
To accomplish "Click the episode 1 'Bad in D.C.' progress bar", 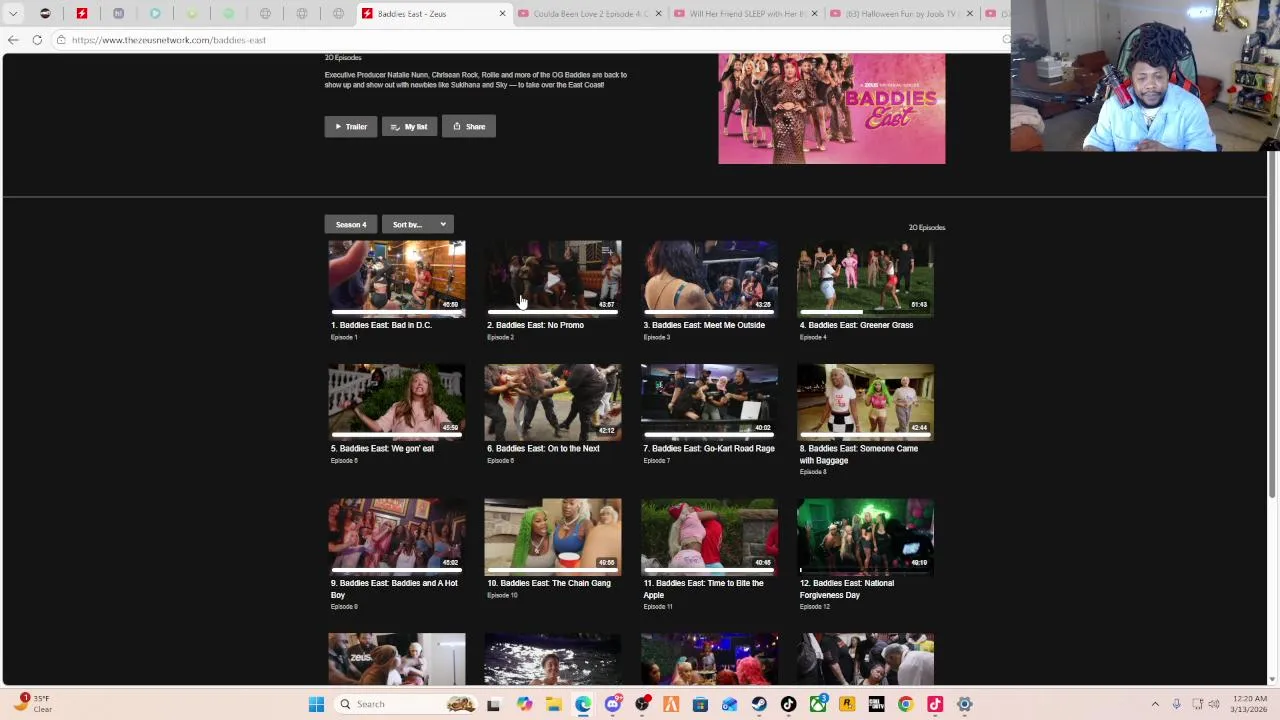I will (x=397, y=313).
